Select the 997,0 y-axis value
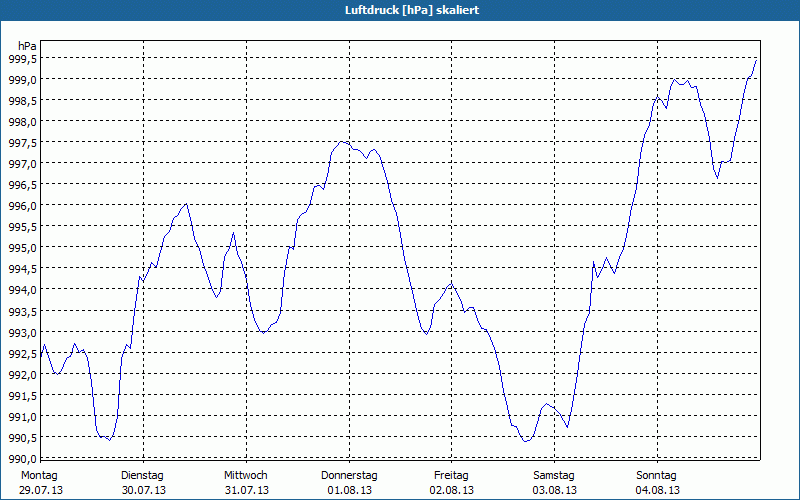Viewport: 800px width, 500px height. coord(22,164)
